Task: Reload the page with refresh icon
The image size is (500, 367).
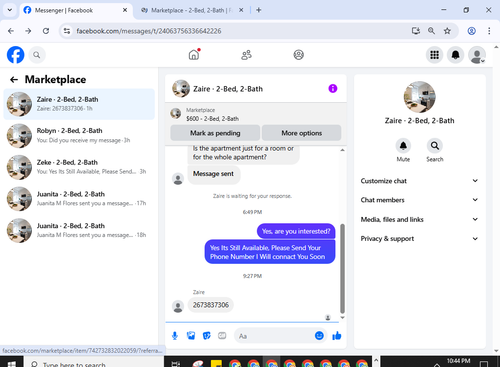Action: click(x=46, y=31)
